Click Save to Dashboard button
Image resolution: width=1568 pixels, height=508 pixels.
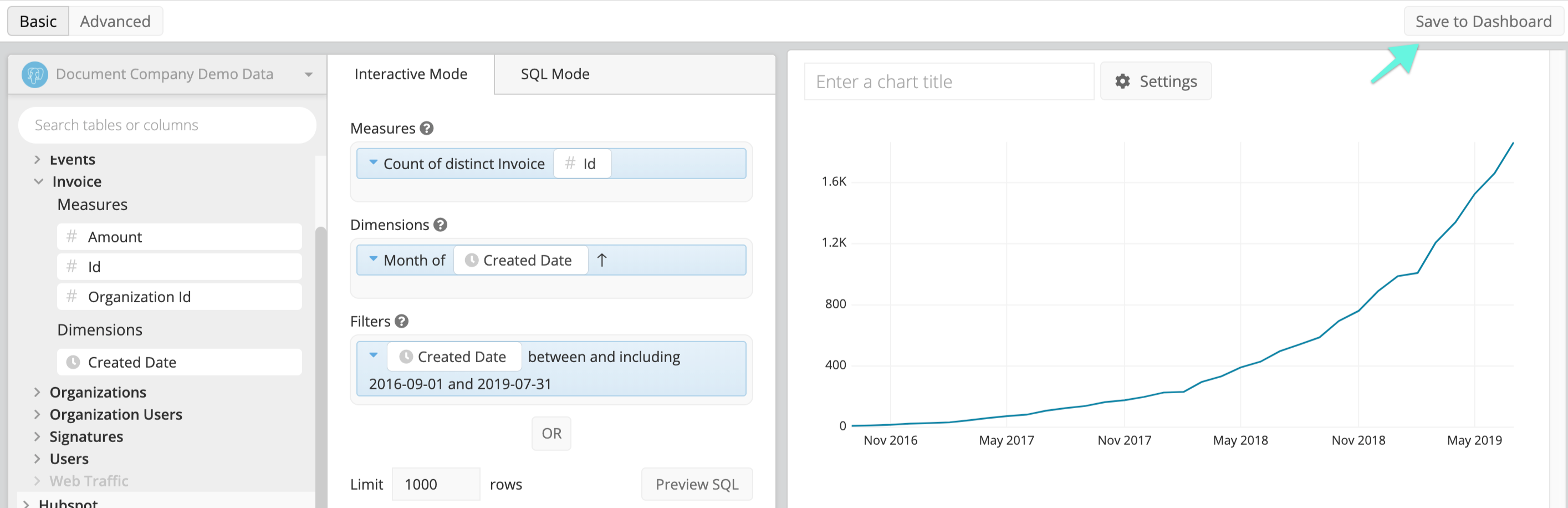1483,21
